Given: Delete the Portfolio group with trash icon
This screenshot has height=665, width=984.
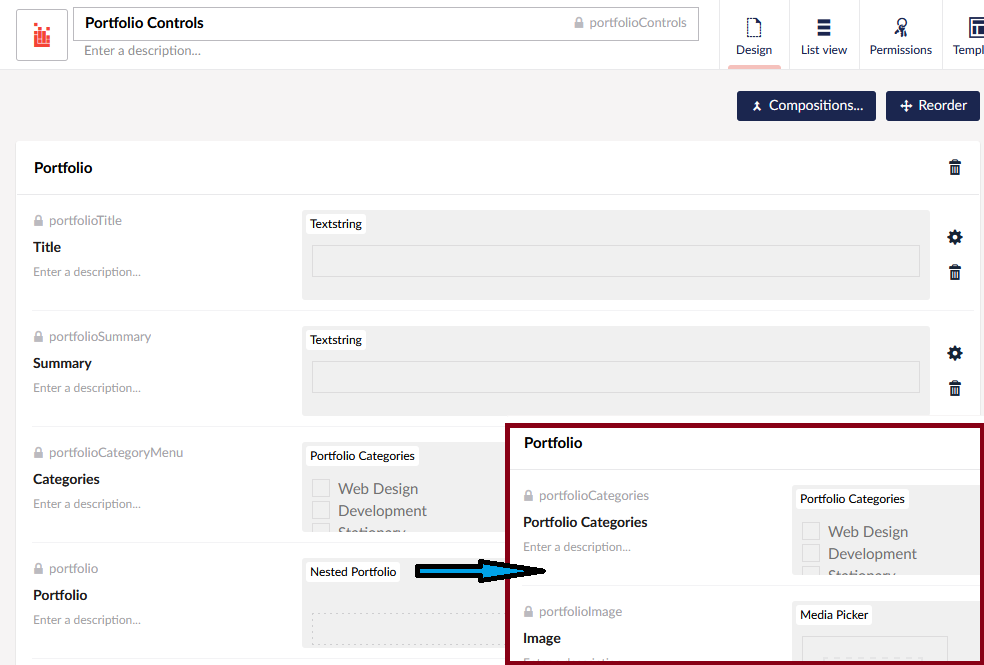Looking at the screenshot, I should click(x=954, y=168).
